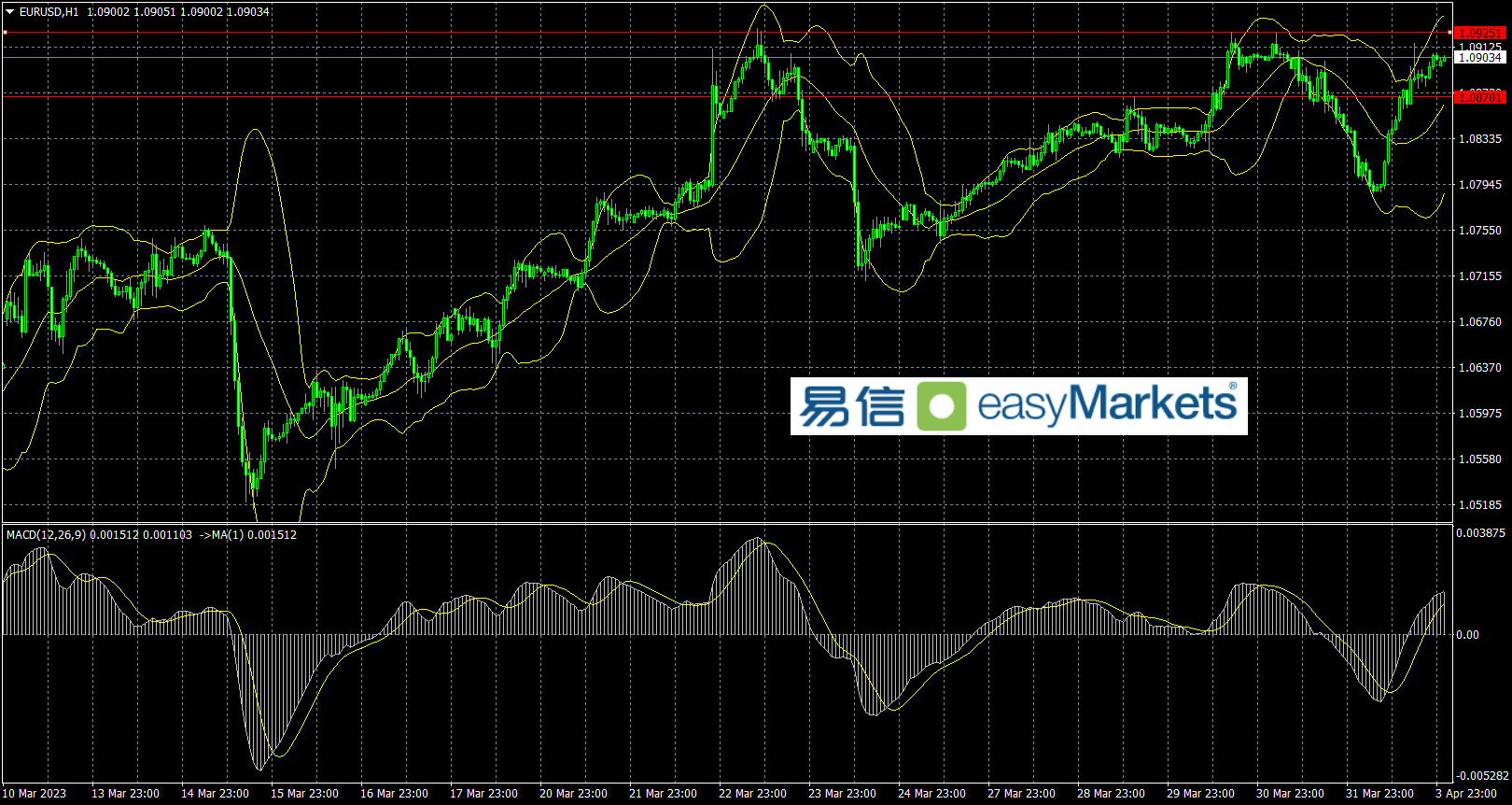Click the 16 Mar 23:00 time label
Viewport: 1512px width, 805px height.
[x=394, y=794]
